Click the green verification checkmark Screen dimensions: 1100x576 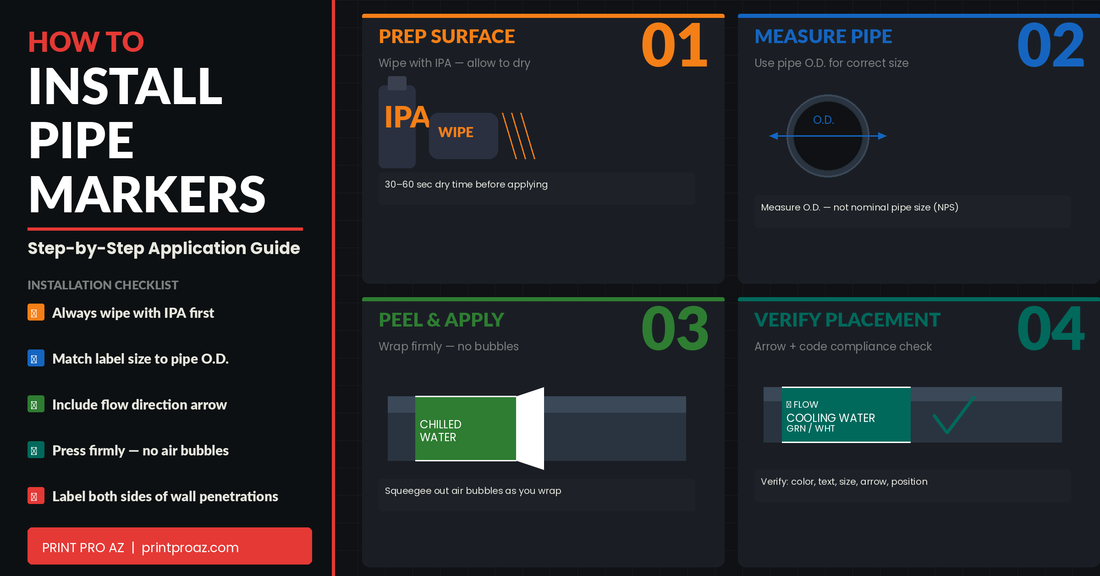tap(953, 418)
